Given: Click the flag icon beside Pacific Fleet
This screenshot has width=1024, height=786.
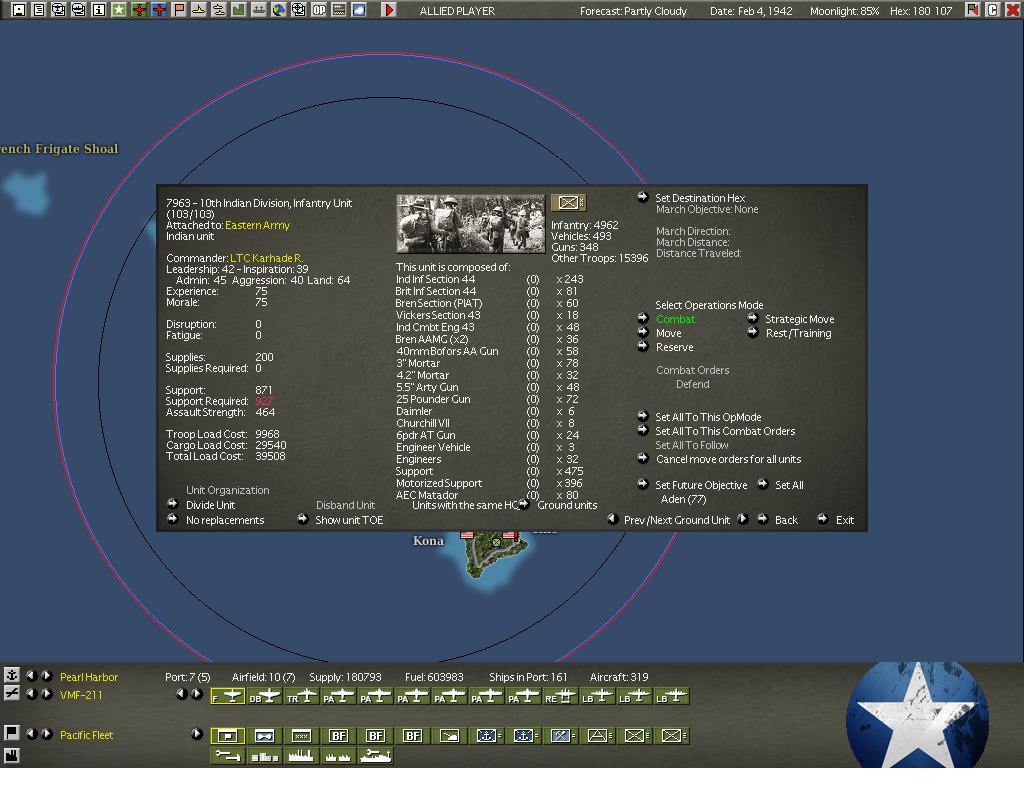Looking at the screenshot, I should [x=12, y=732].
